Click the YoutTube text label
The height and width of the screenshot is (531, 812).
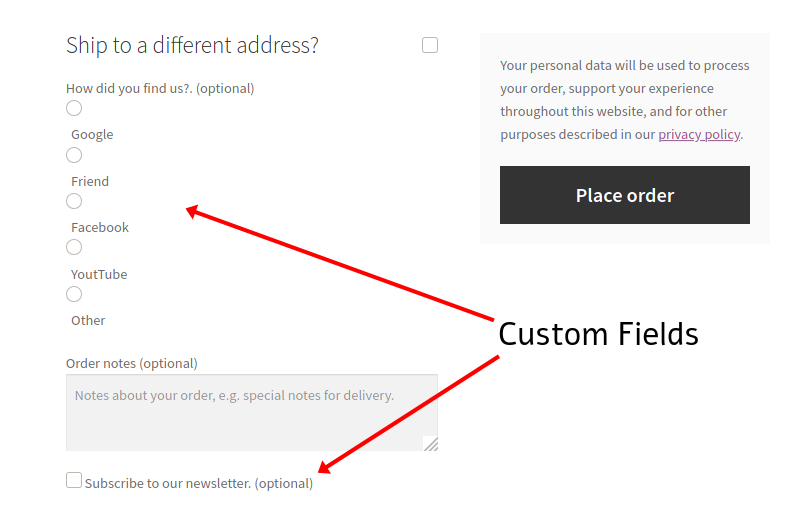click(99, 274)
